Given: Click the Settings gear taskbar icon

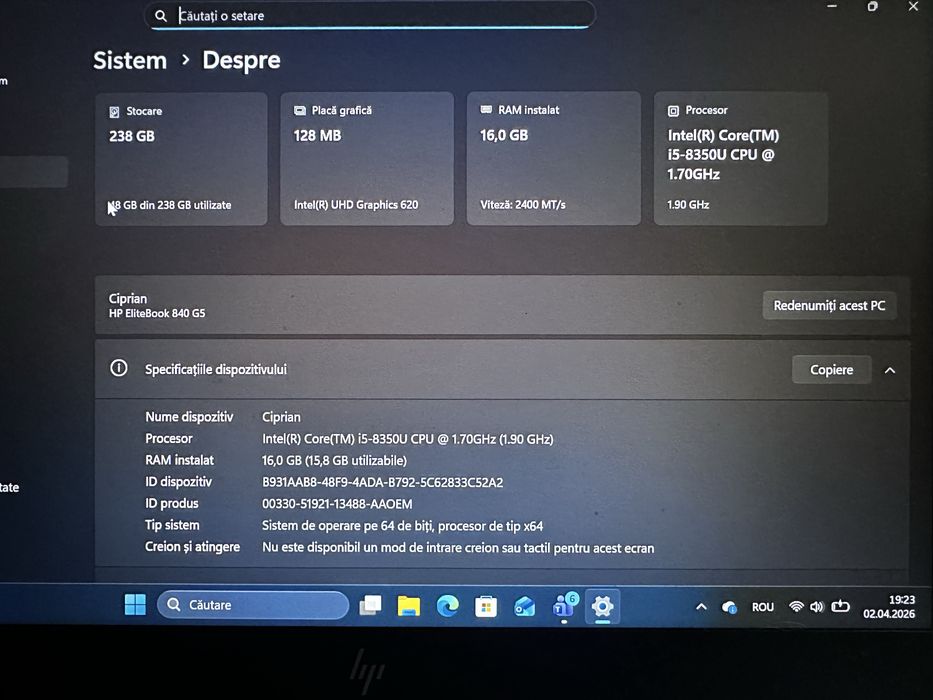Looking at the screenshot, I should pos(602,607).
